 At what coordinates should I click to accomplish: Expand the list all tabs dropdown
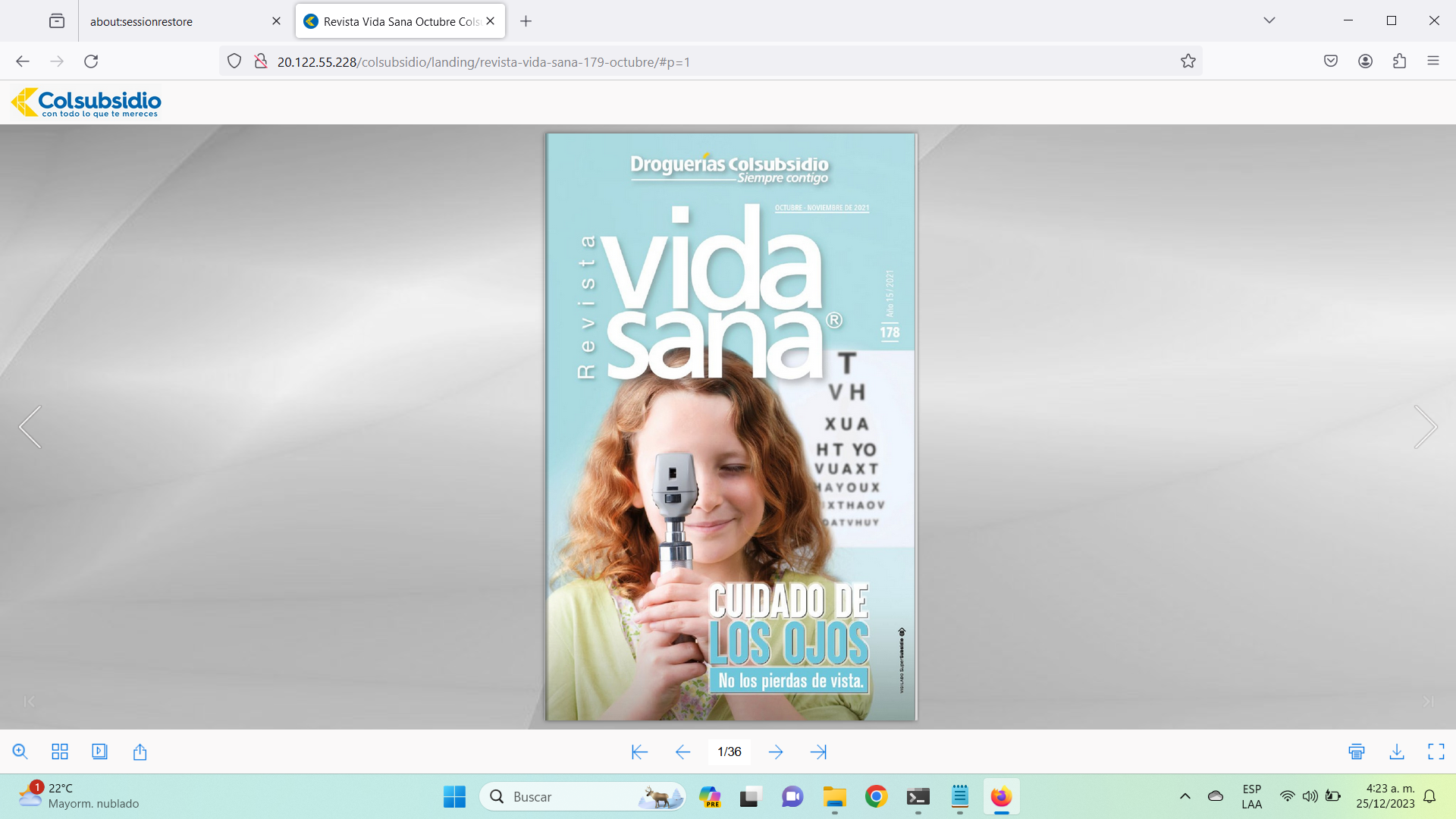pos(1269,20)
